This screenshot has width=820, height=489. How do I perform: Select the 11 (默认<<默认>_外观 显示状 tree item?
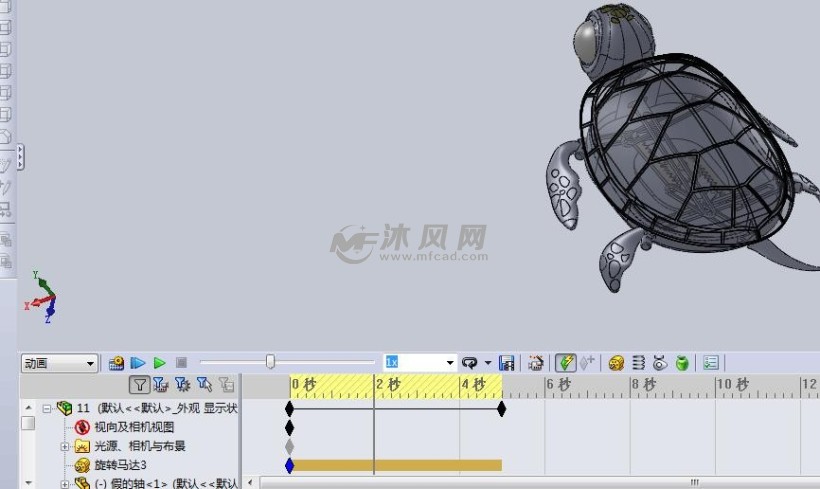pos(157,408)
